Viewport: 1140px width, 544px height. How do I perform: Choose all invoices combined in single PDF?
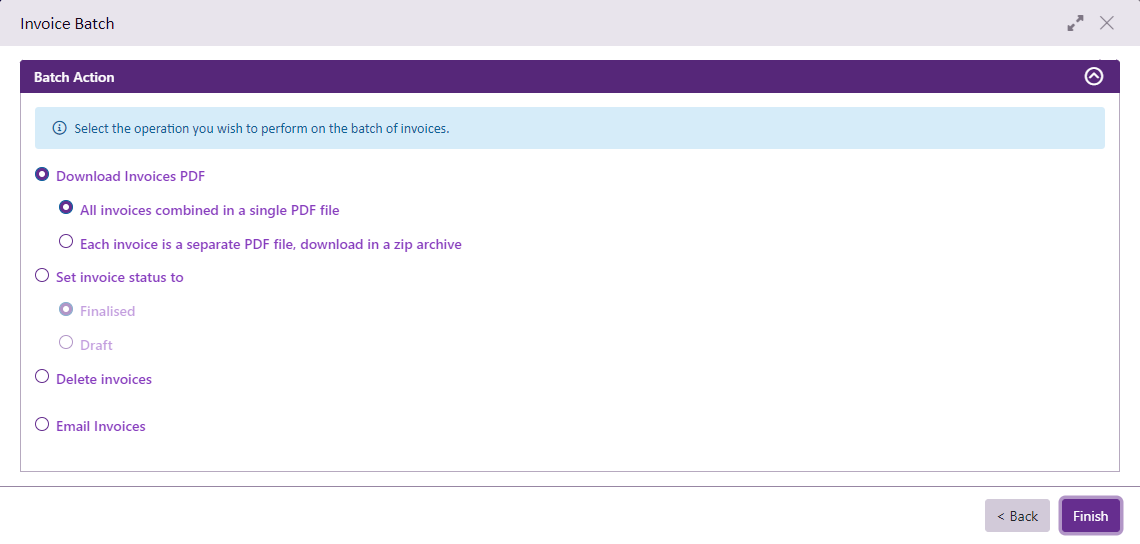click(66, 208)
